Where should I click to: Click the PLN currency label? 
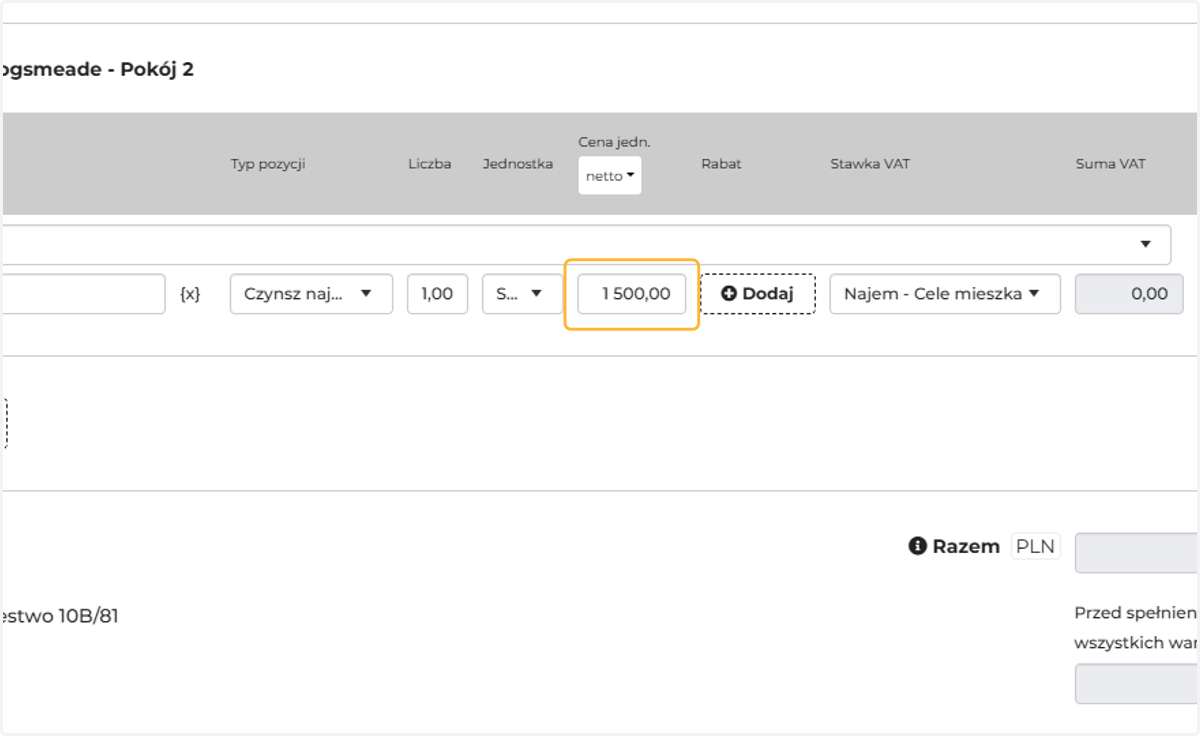pyautogui.click(x=1035, y=546)
